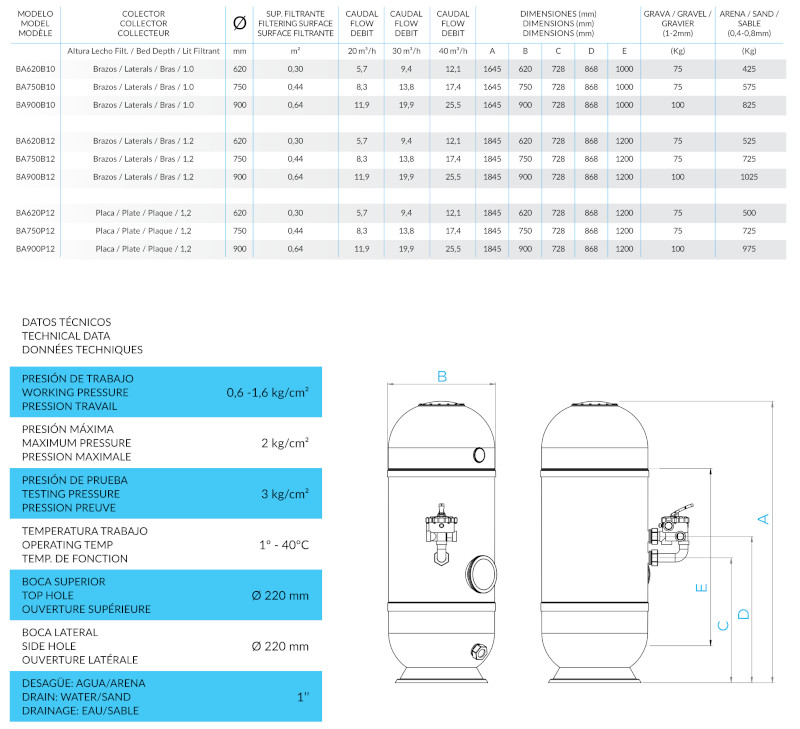Click the ARENA / SAND / SABLE column header
This screenshot has width=800, height=729.
[749, 23]
